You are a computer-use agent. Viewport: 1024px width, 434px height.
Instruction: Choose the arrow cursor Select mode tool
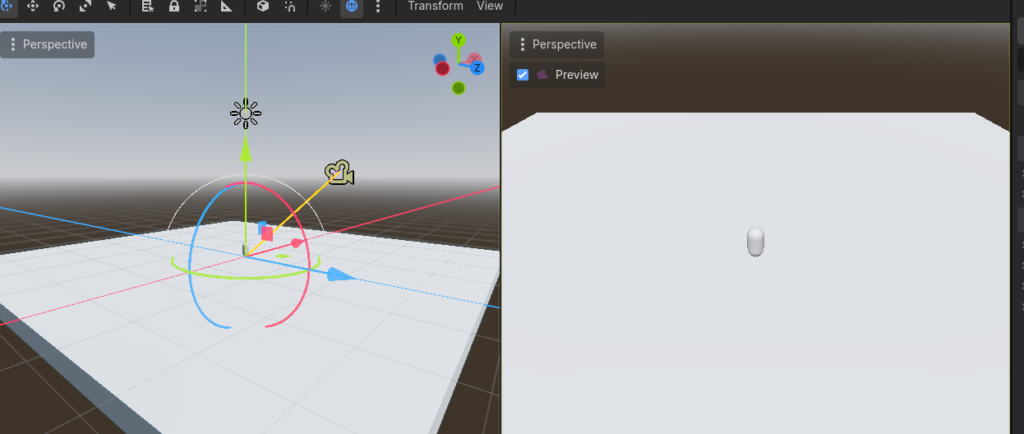111,6
